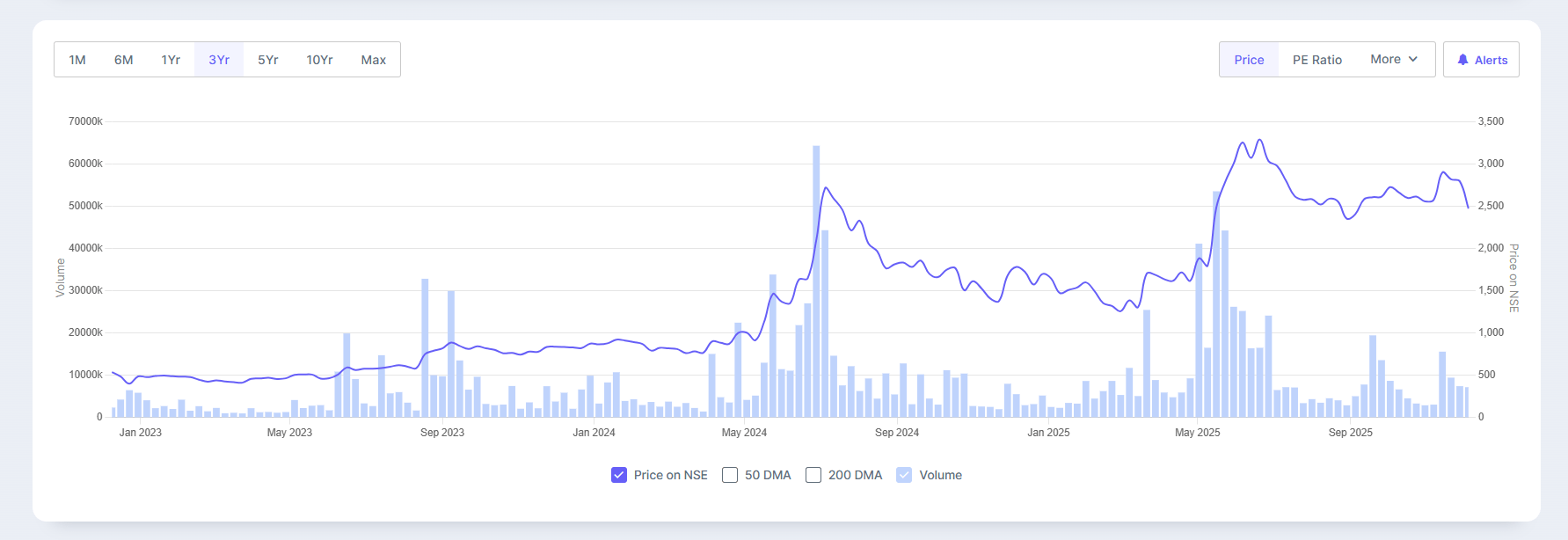1568x540 pixels.
Task: Show the 10Yr price history
Action: point(319,60)
